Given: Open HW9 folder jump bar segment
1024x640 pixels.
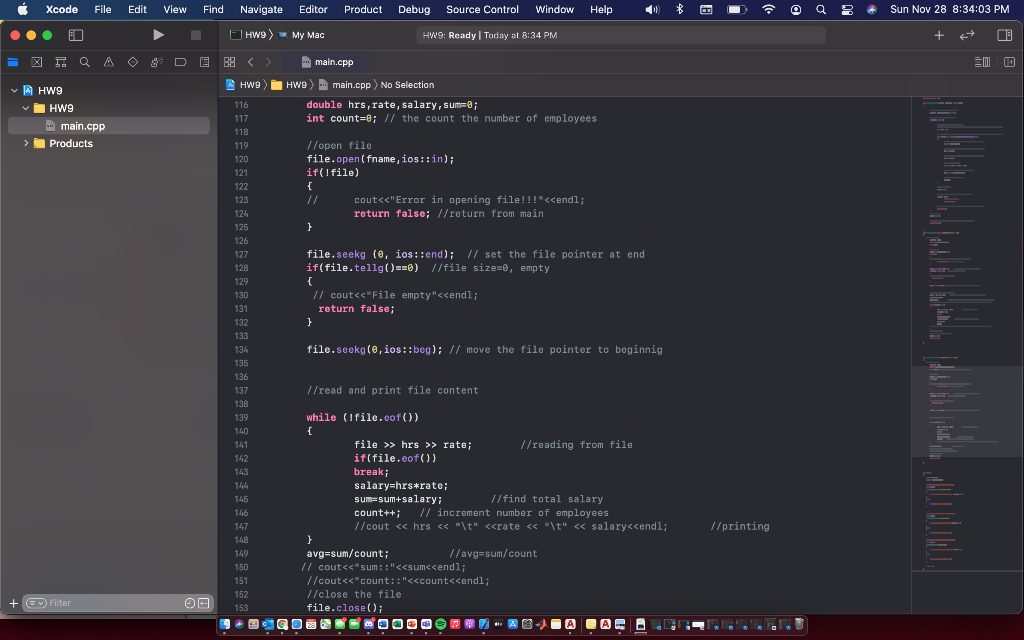Looking at the screenshot, I should point(289,85).
